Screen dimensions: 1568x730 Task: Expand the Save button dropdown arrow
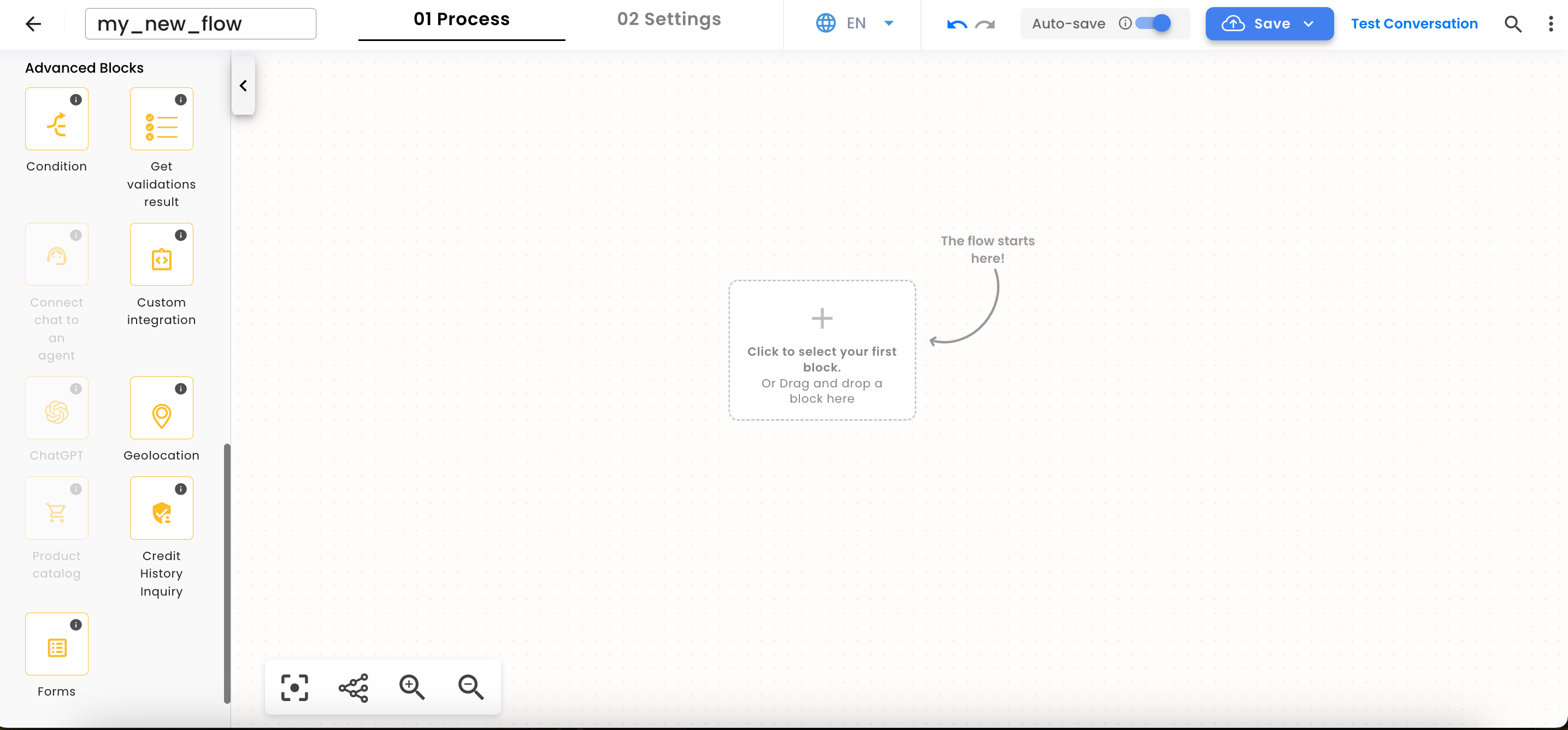[1308, 25]
